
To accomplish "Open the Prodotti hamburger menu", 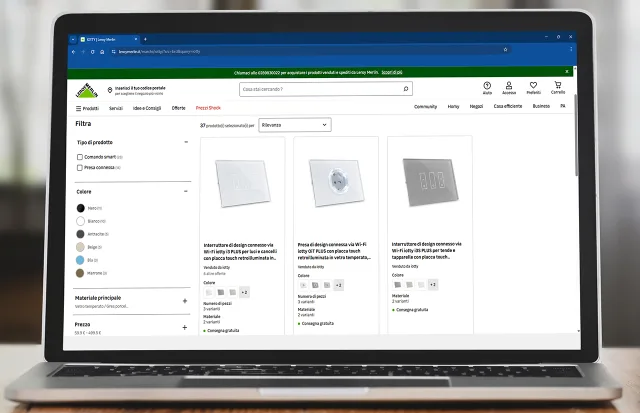I will (x=87, y=107).
